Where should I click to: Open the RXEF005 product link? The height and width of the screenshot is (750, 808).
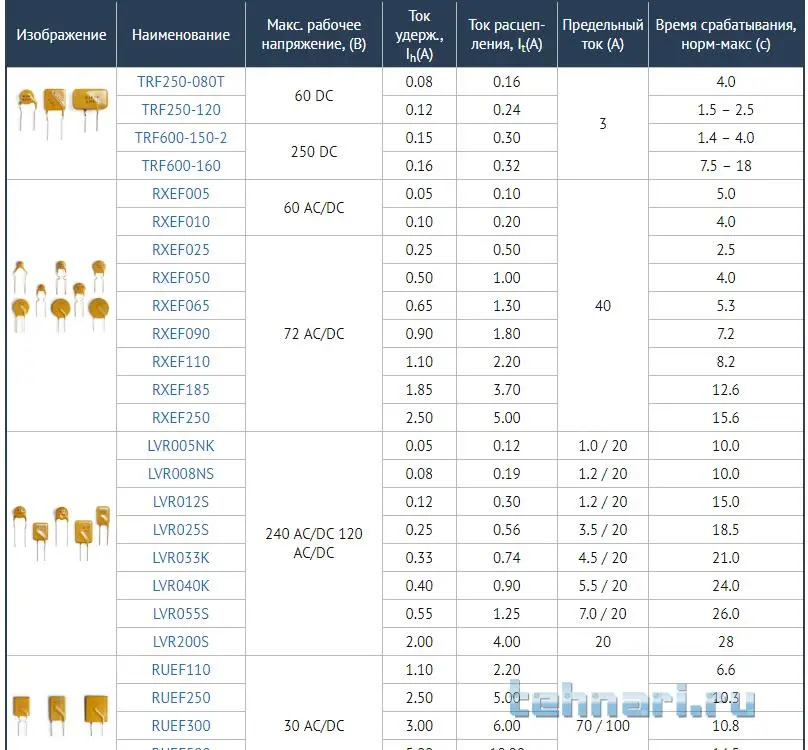point(181,194)
